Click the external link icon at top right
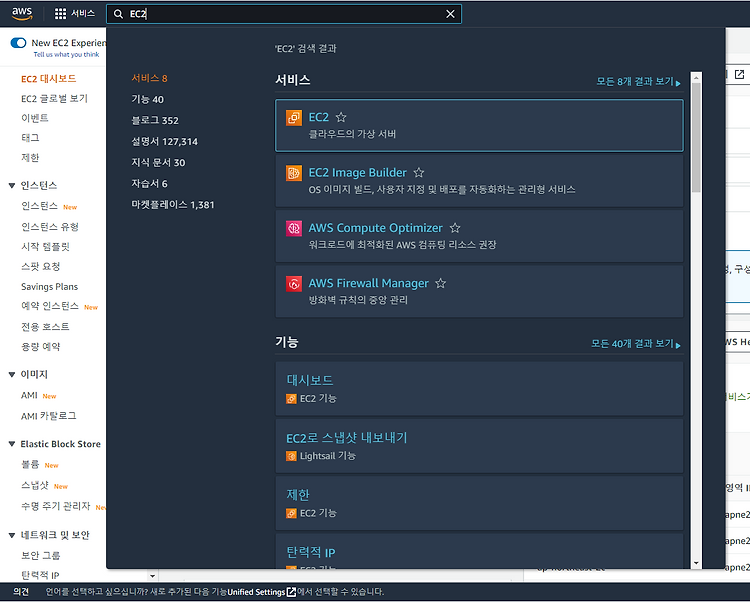 click(x=739, y=75)
